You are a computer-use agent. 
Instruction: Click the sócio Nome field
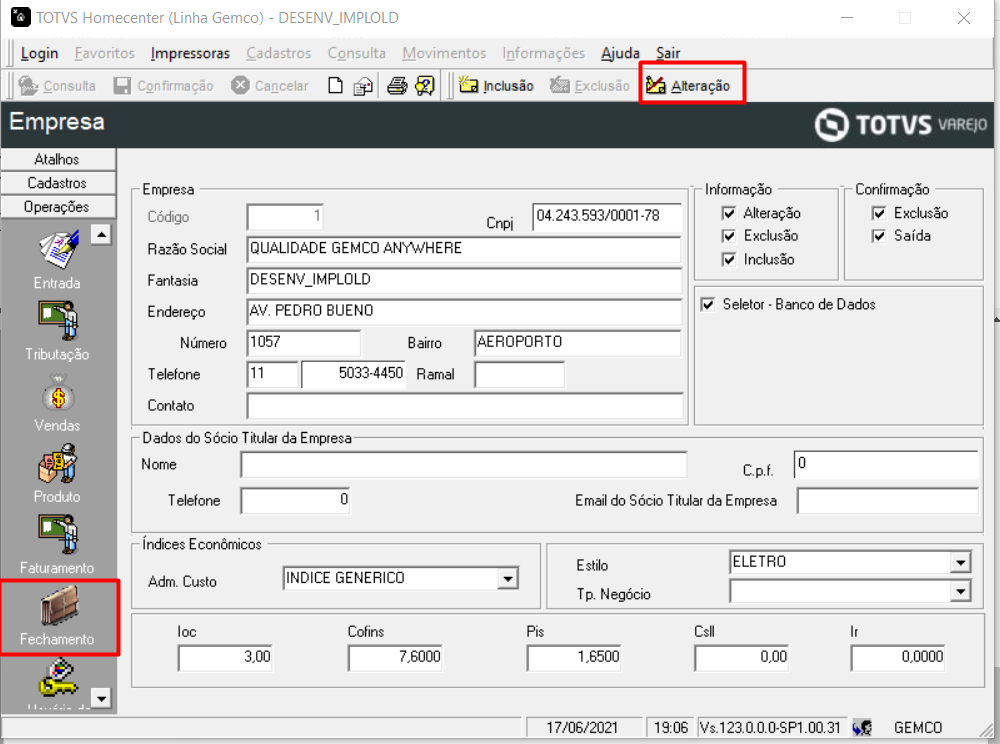[x=464, y=465]
